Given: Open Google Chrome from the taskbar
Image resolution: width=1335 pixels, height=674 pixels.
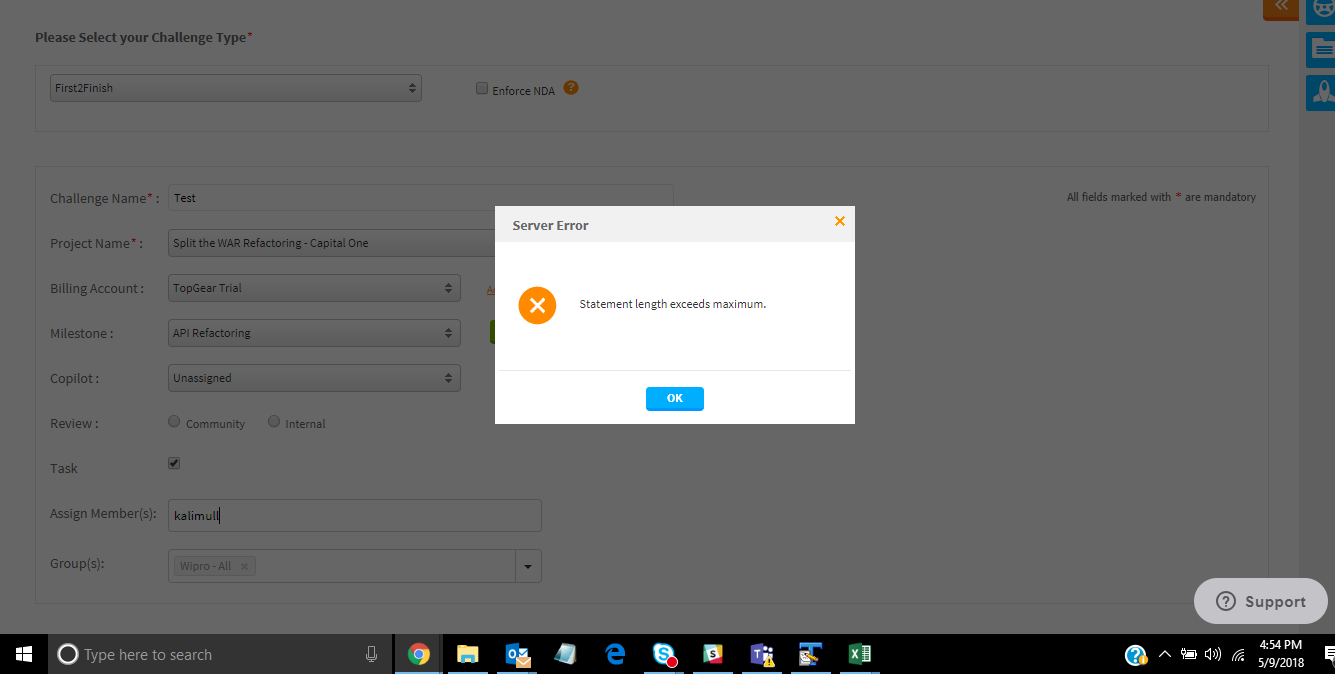Looking at the screenshot, I should tap(418, 654).
